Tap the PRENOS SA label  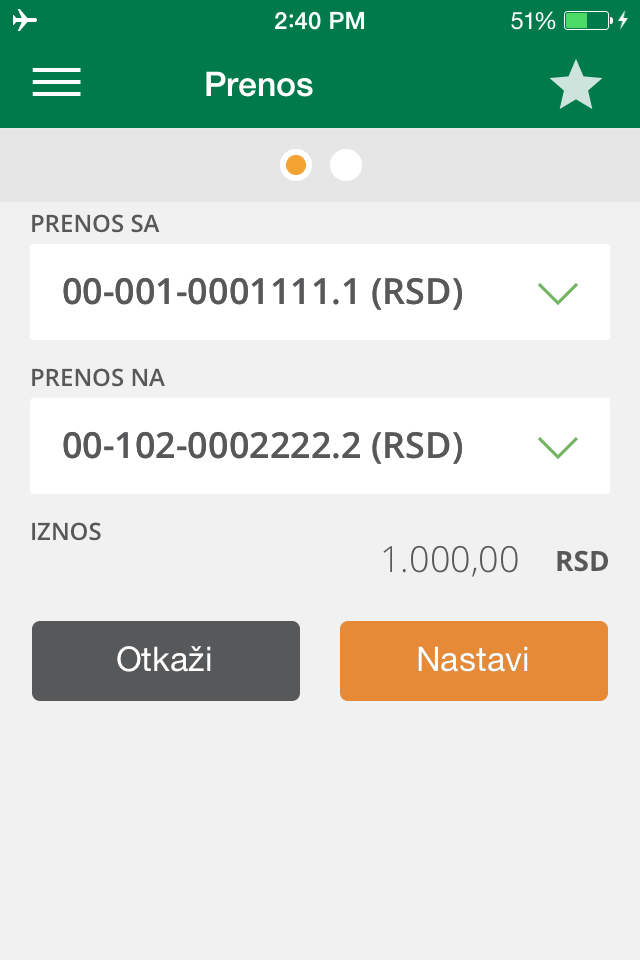(x=95, y=224)
